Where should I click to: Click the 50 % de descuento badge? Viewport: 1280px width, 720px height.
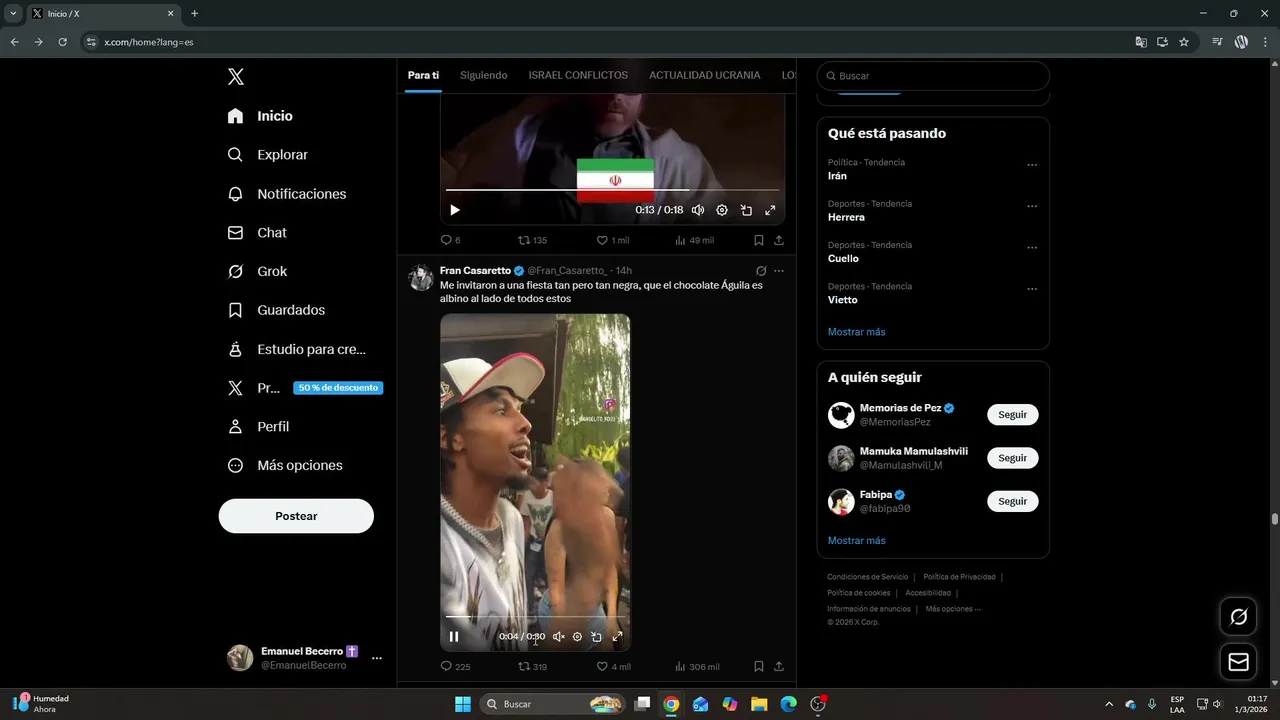[x=338, y=388]
